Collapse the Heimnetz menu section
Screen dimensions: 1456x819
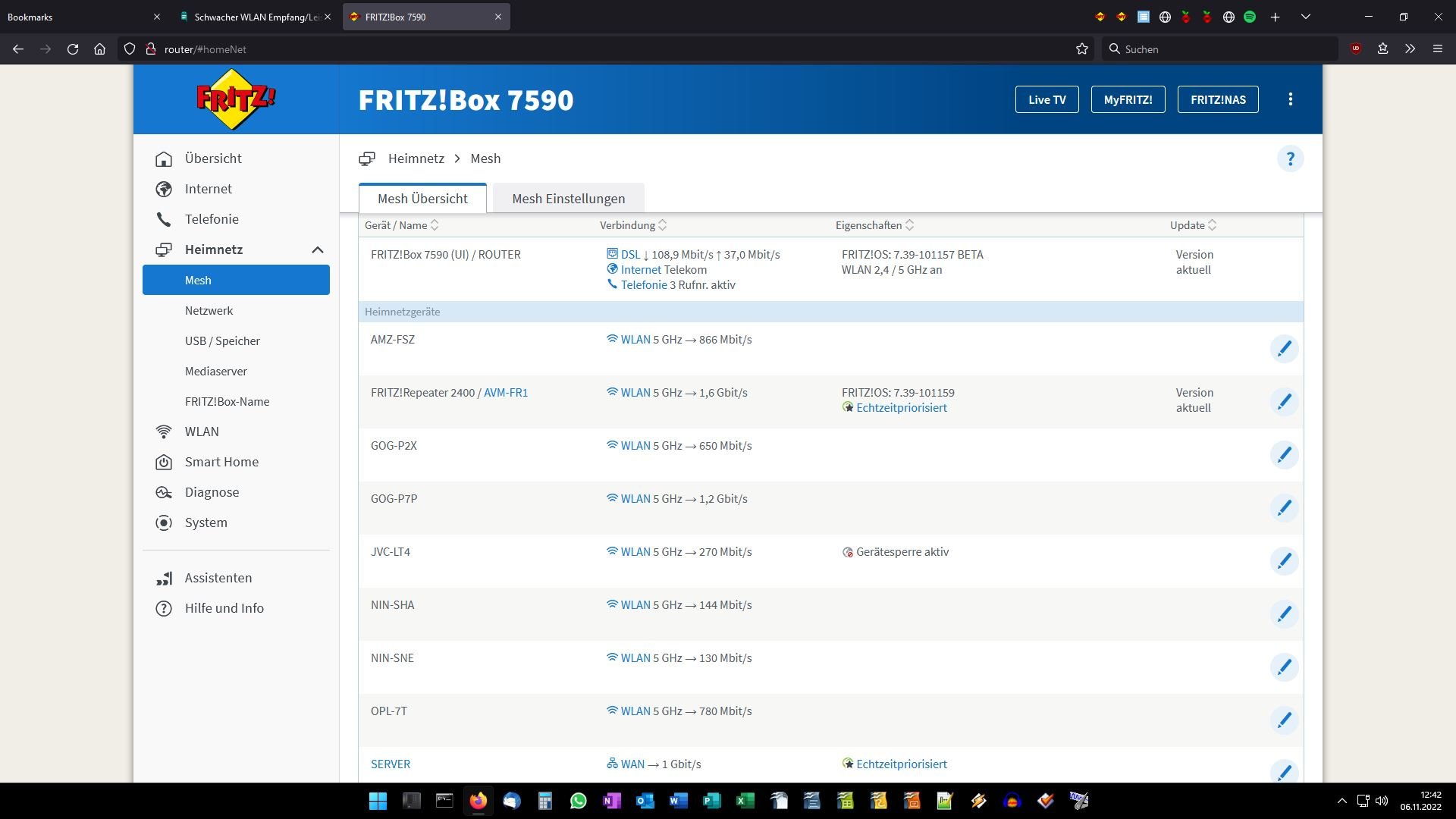coord(317,249)
